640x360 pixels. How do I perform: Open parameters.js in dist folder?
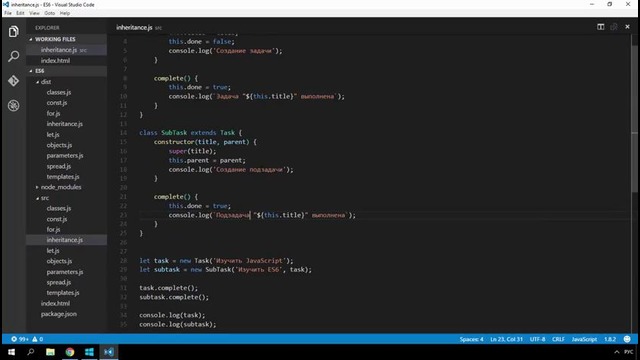click(x=67, y=156)
